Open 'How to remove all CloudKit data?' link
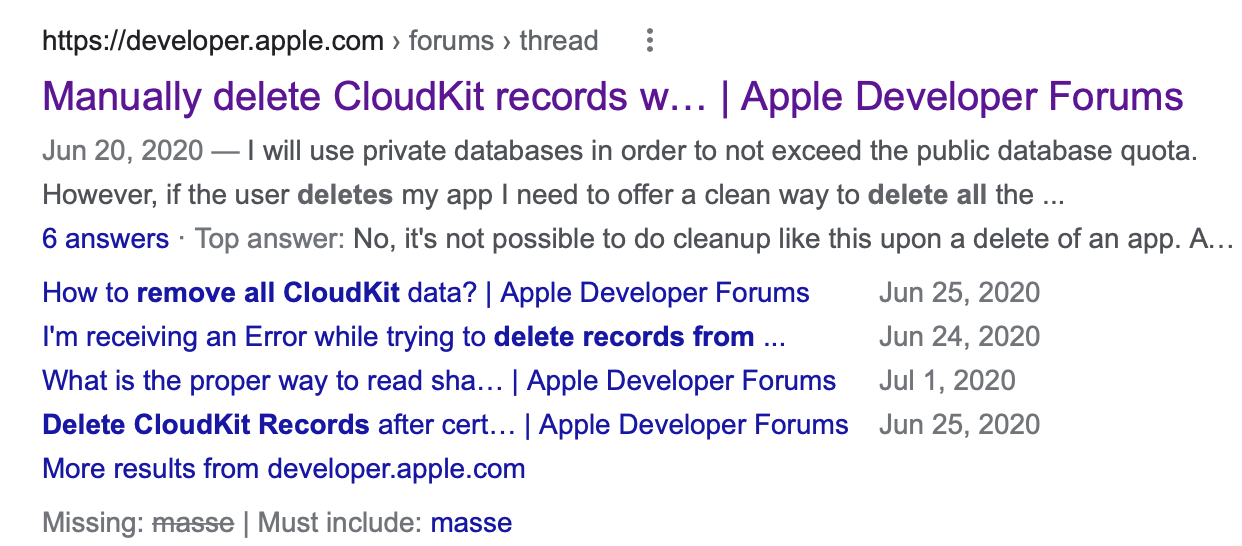This screenshot has width=1242, height=546. click(425, 293)
